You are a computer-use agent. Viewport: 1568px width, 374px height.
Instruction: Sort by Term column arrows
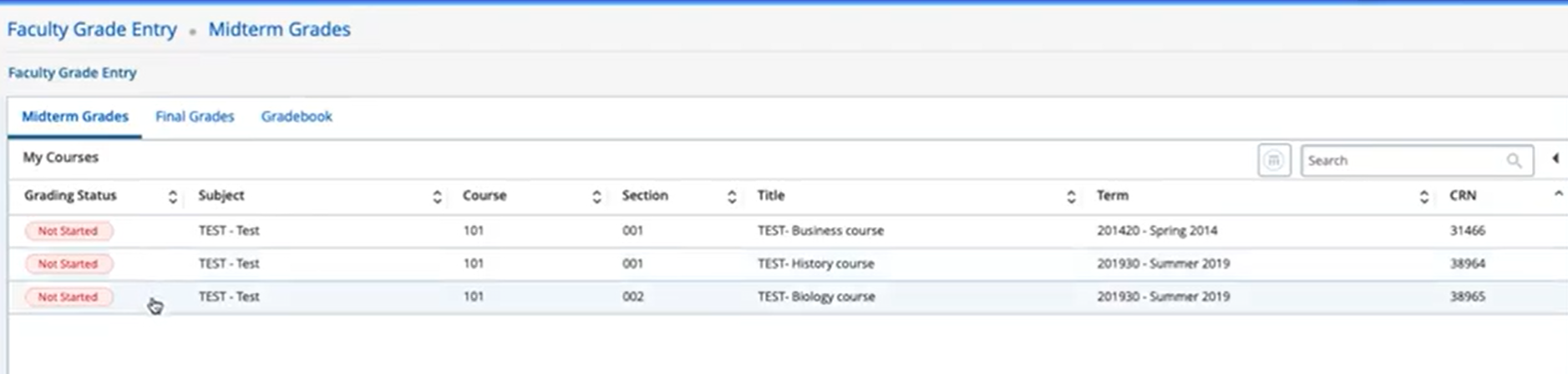[1423, 197]
